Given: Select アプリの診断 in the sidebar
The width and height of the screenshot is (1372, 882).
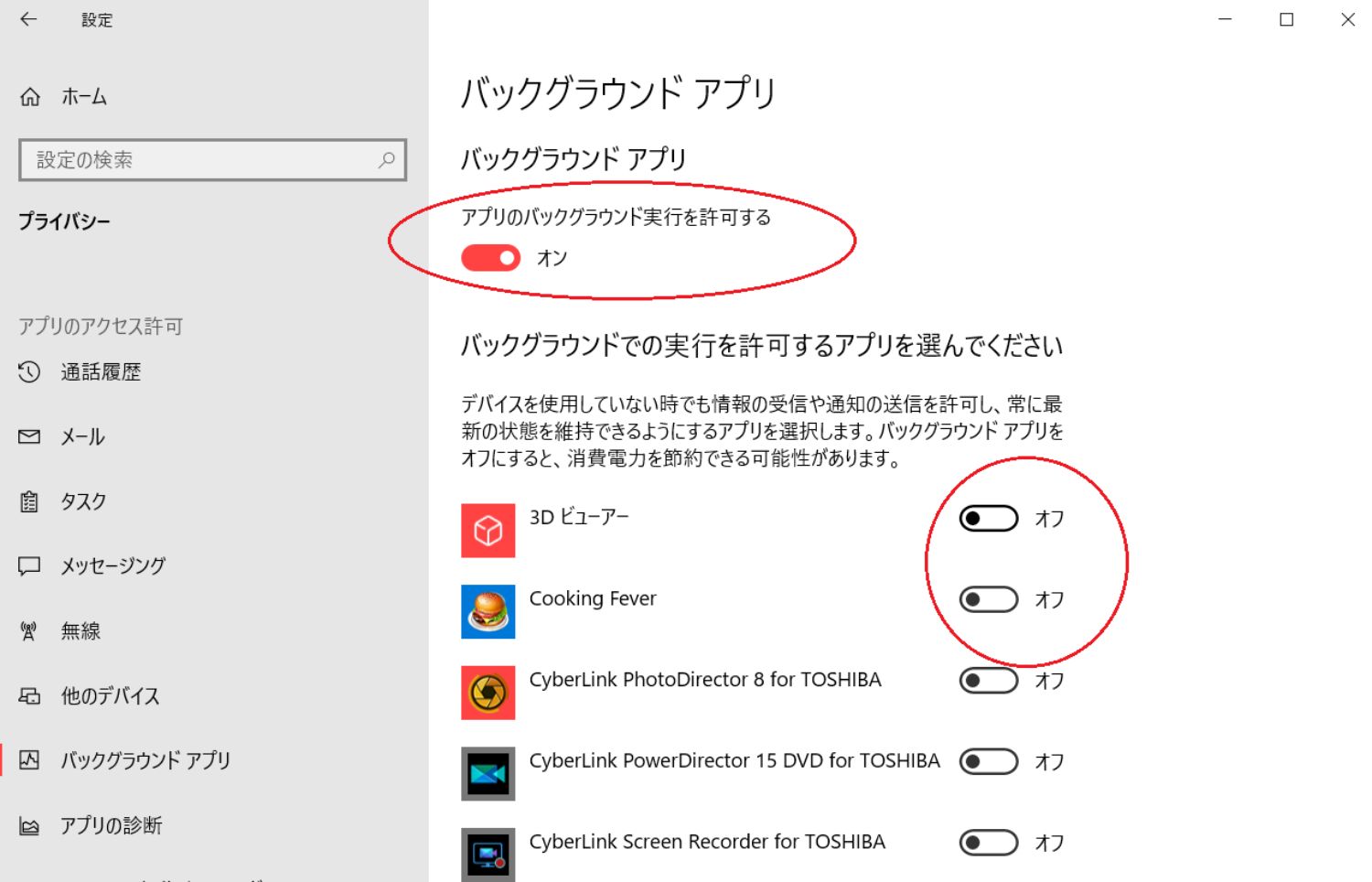Looking at the screenshot, I should pos(111,826).
